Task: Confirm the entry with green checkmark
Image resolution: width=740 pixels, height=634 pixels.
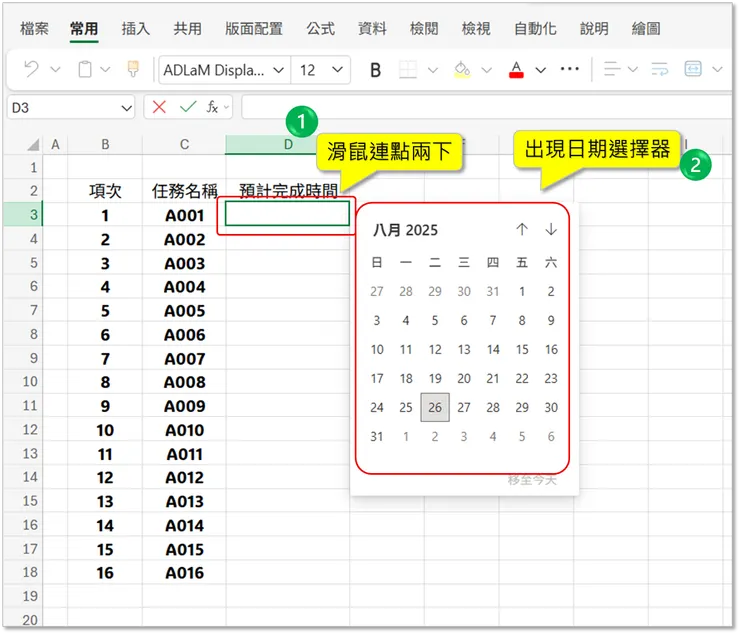Action: (188, 107)
